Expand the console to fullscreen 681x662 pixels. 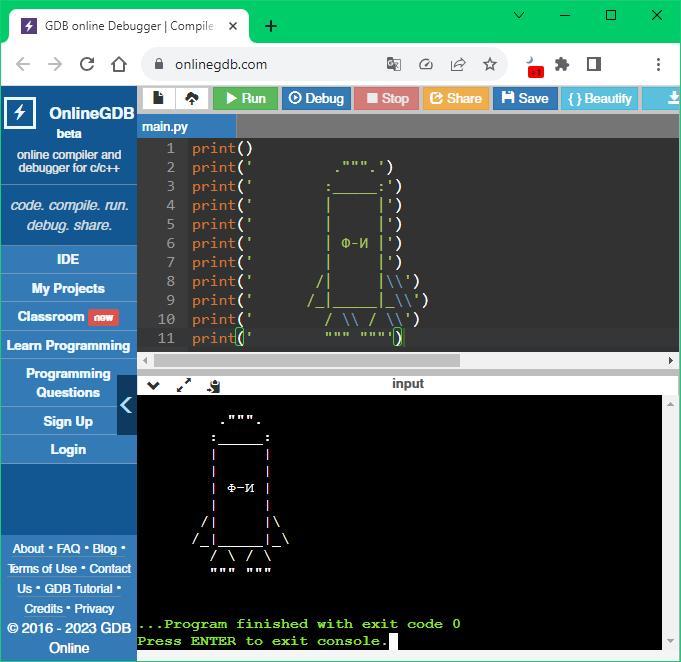(184, 385)
